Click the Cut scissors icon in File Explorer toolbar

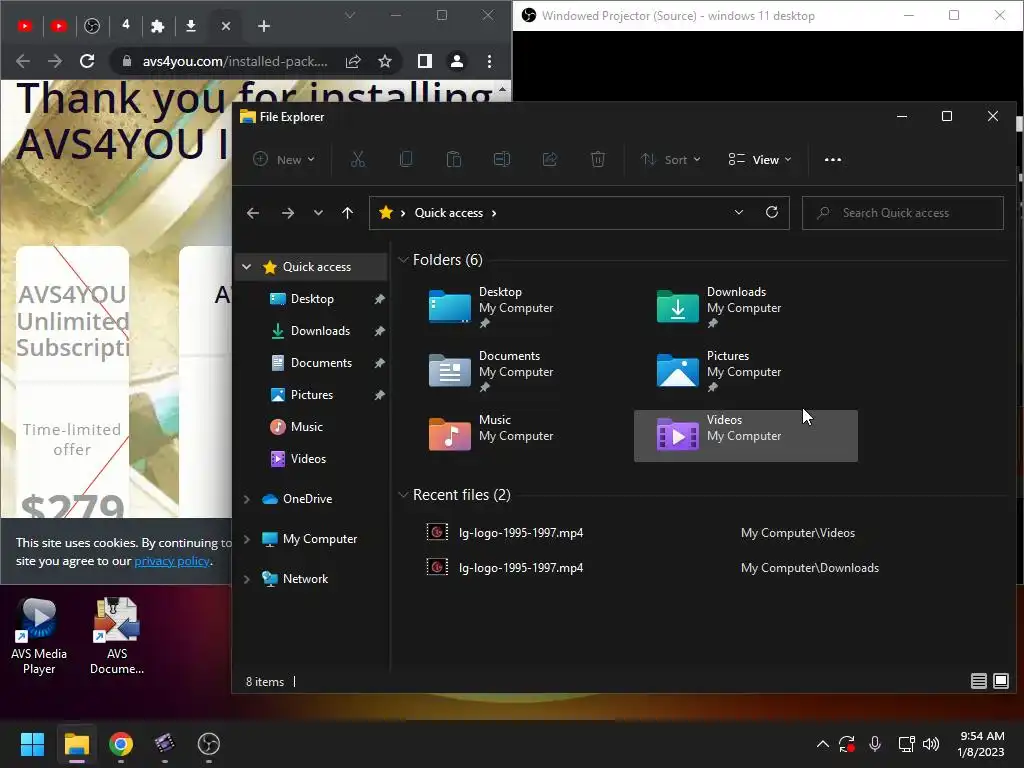pos(358,159)
